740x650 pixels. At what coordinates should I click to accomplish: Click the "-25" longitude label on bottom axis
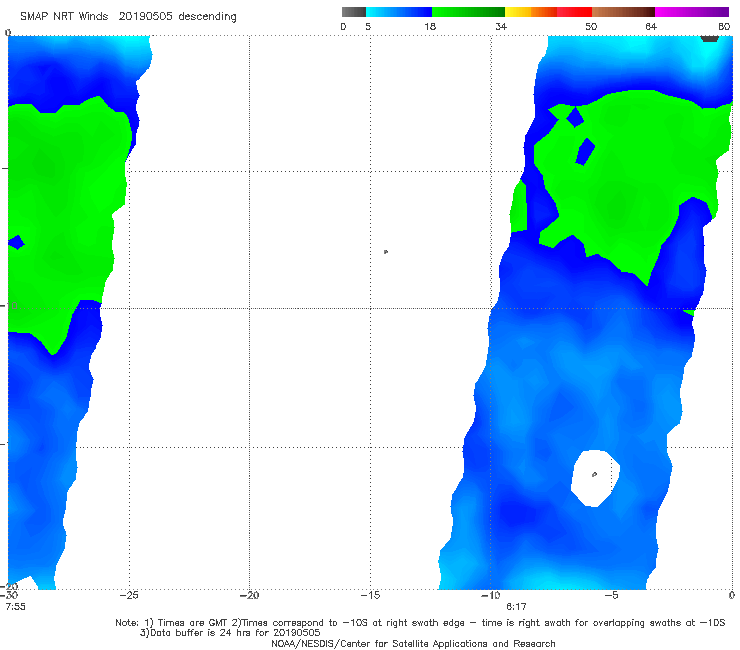pyautogui.click(x=128, y=595)
